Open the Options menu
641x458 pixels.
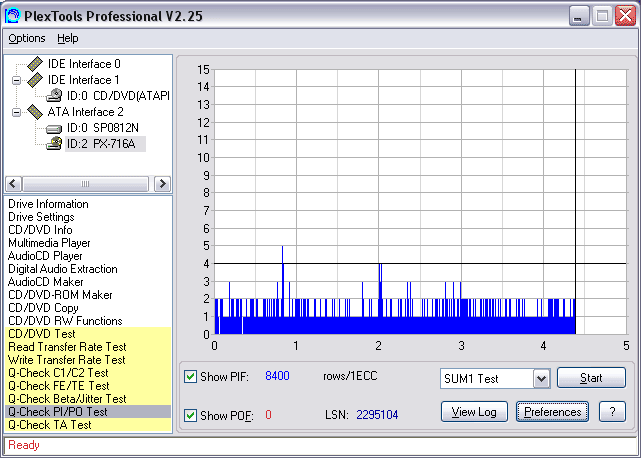click(x=27, y=38)
